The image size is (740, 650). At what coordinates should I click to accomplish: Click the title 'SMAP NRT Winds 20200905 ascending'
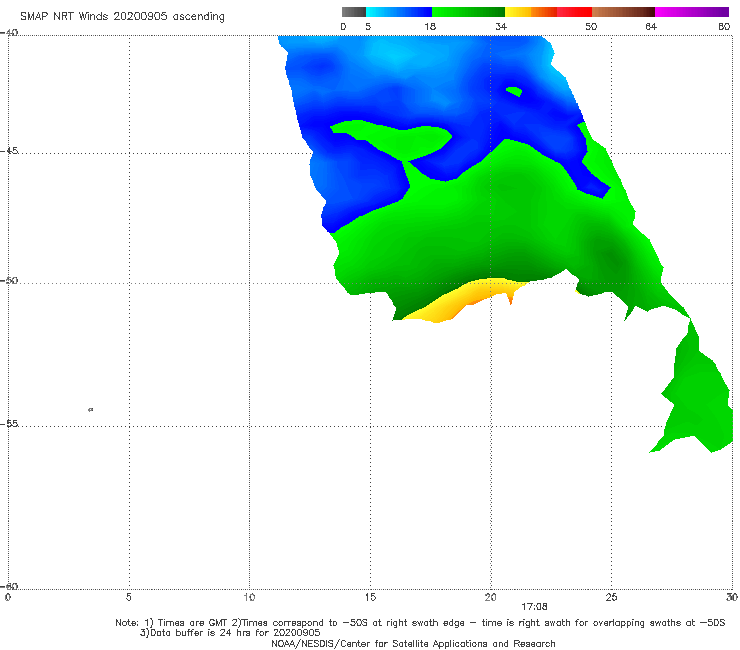[x=122, y=17]
